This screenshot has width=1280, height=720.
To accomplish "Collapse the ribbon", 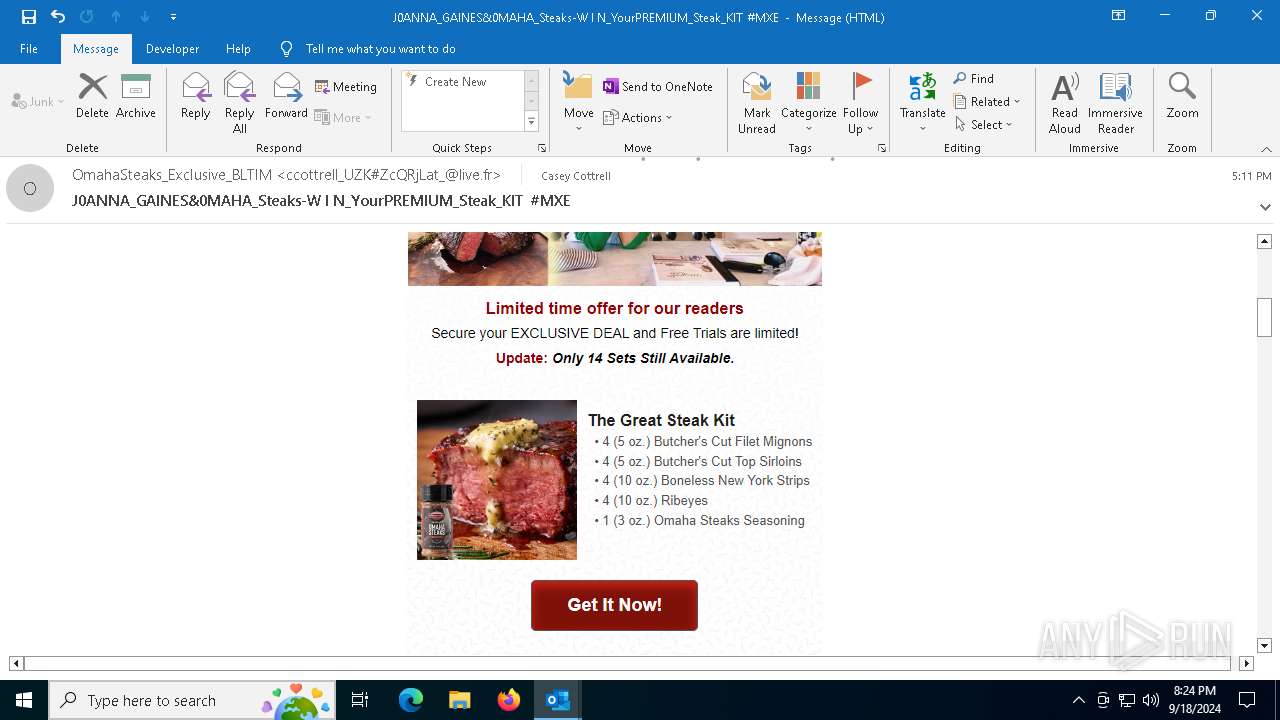I will [x=1266, y=149].
